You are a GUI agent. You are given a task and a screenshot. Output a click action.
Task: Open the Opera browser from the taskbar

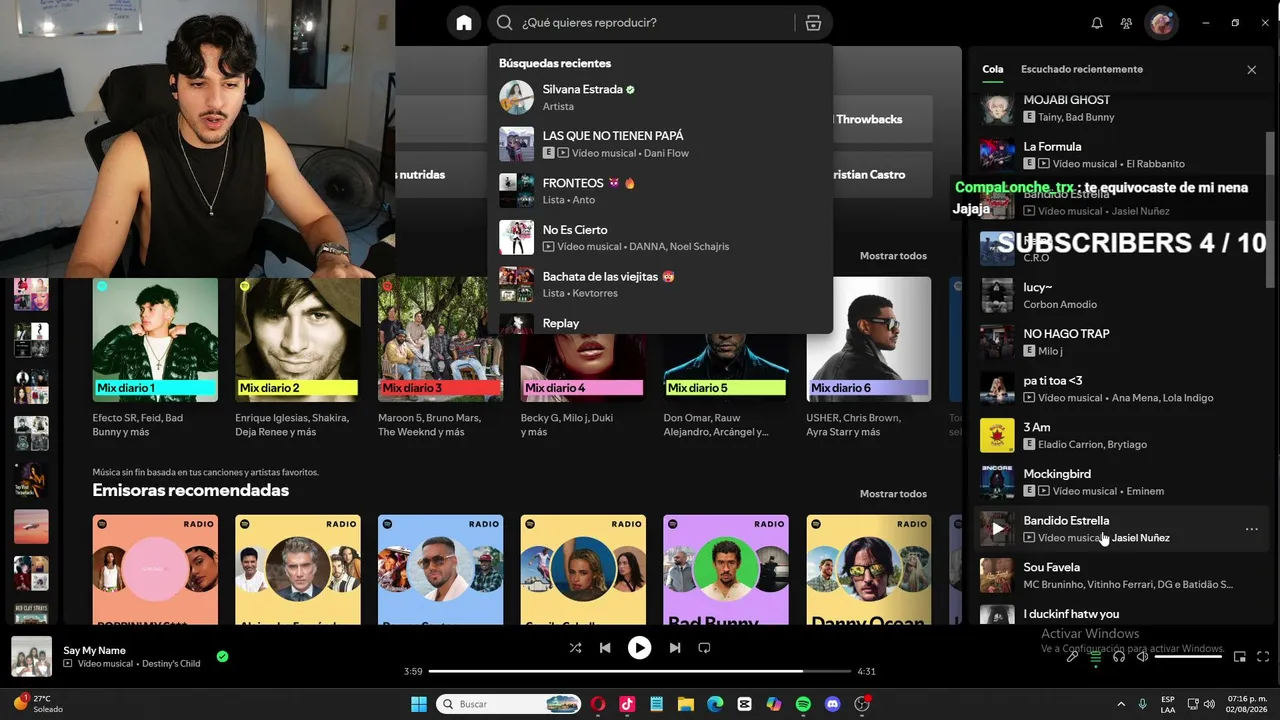[598, 704]
